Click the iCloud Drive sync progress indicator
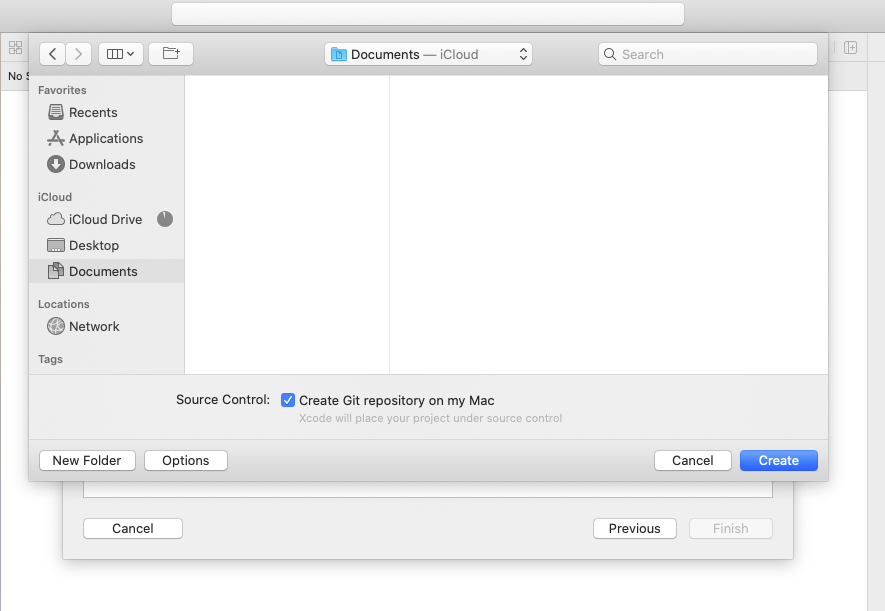The height and width of the screenshot is (611, 885). tap(165, 219)
